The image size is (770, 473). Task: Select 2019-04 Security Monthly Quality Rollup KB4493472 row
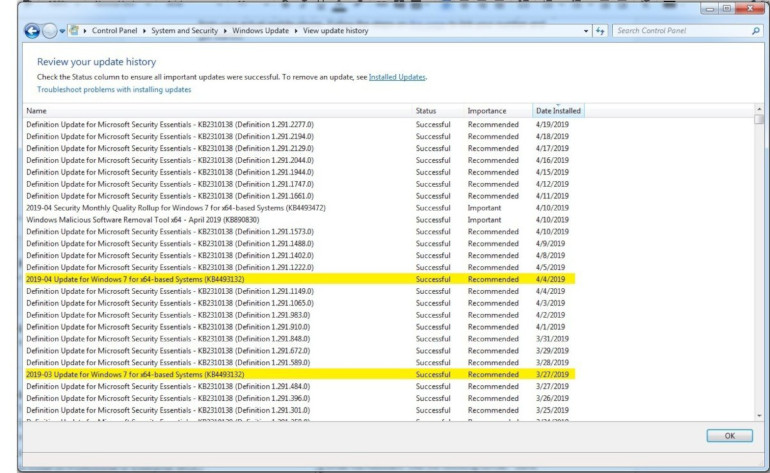point(300,208)
